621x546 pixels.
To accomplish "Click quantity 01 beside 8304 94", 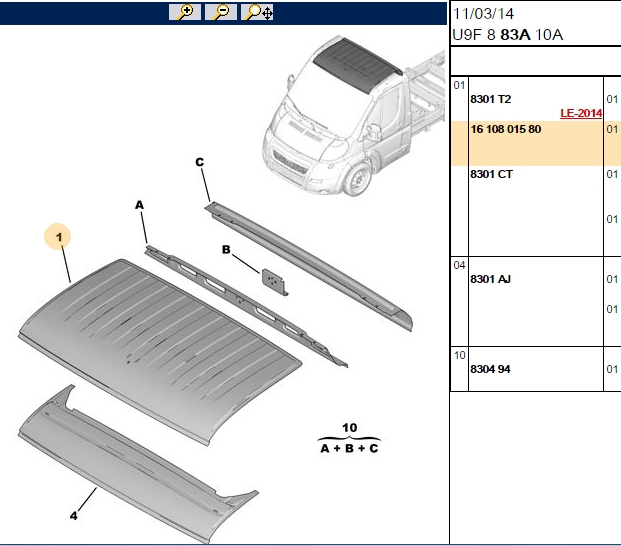I will pyautogui.click(x=612, y=369).
